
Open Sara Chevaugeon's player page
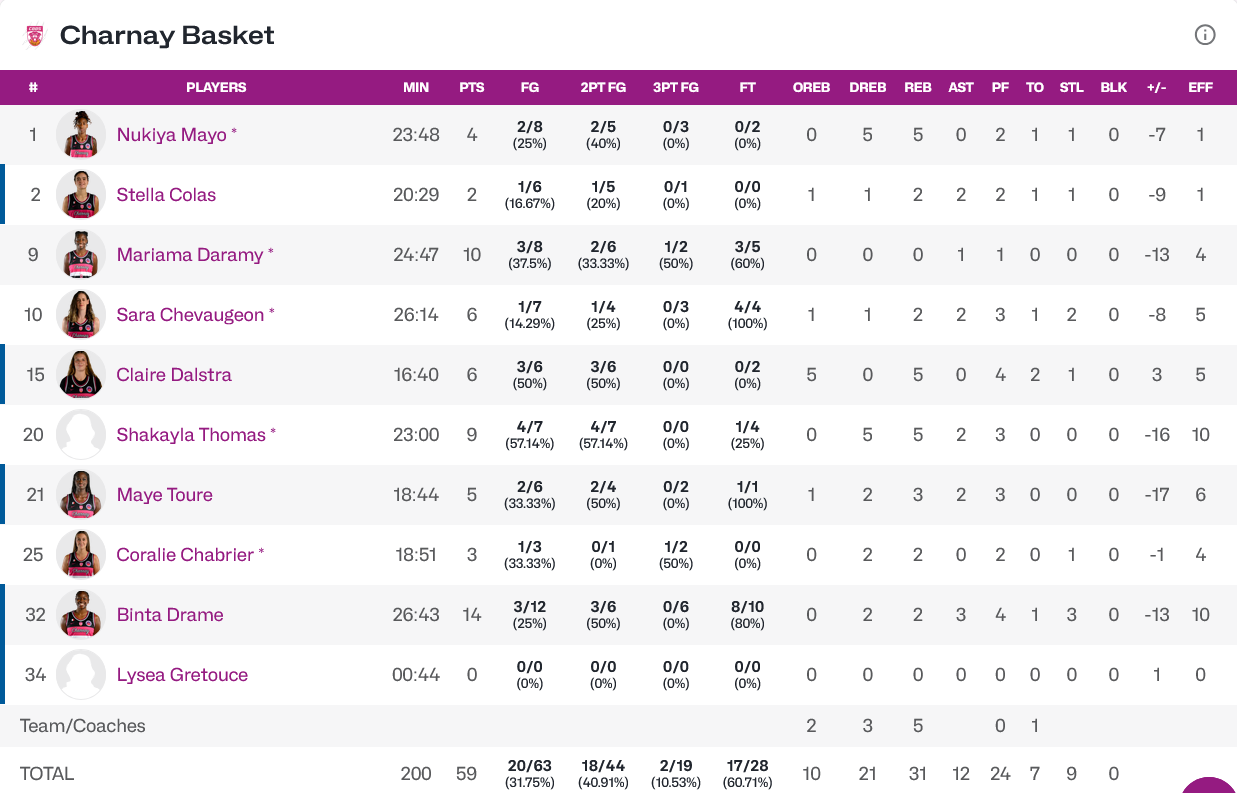click(190, 315)
